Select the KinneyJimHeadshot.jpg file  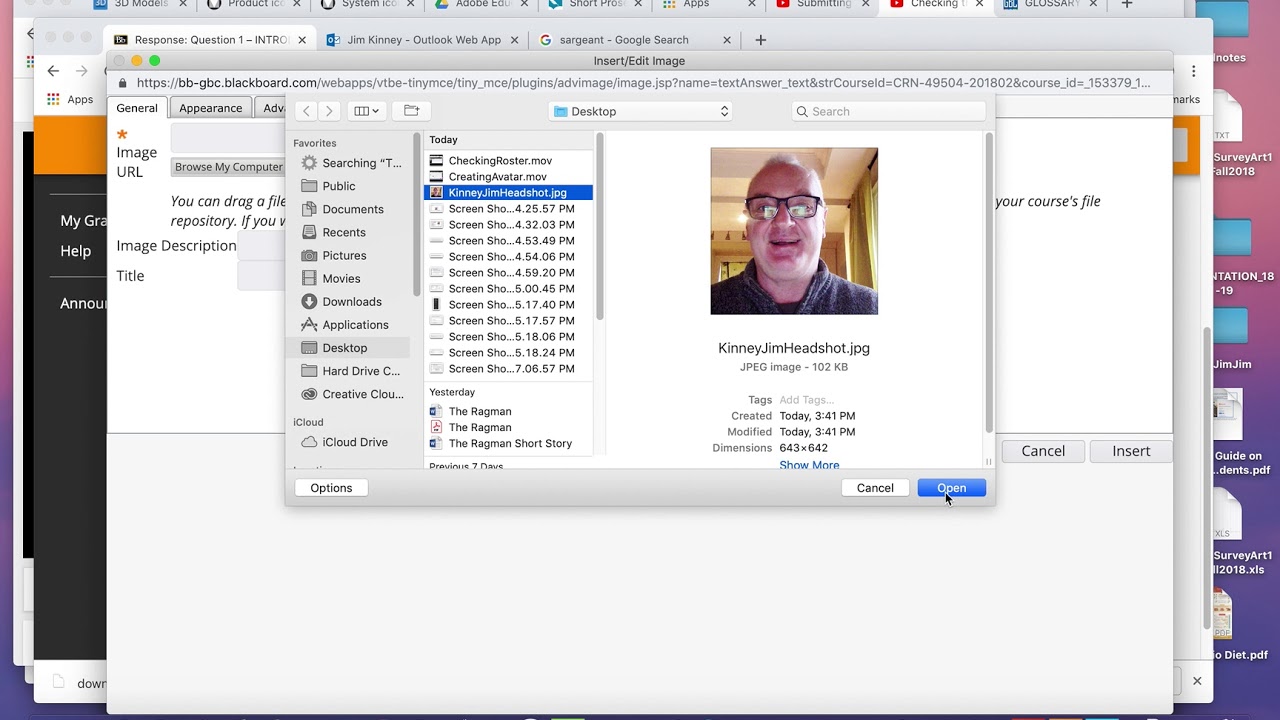[x=508, y=192]
